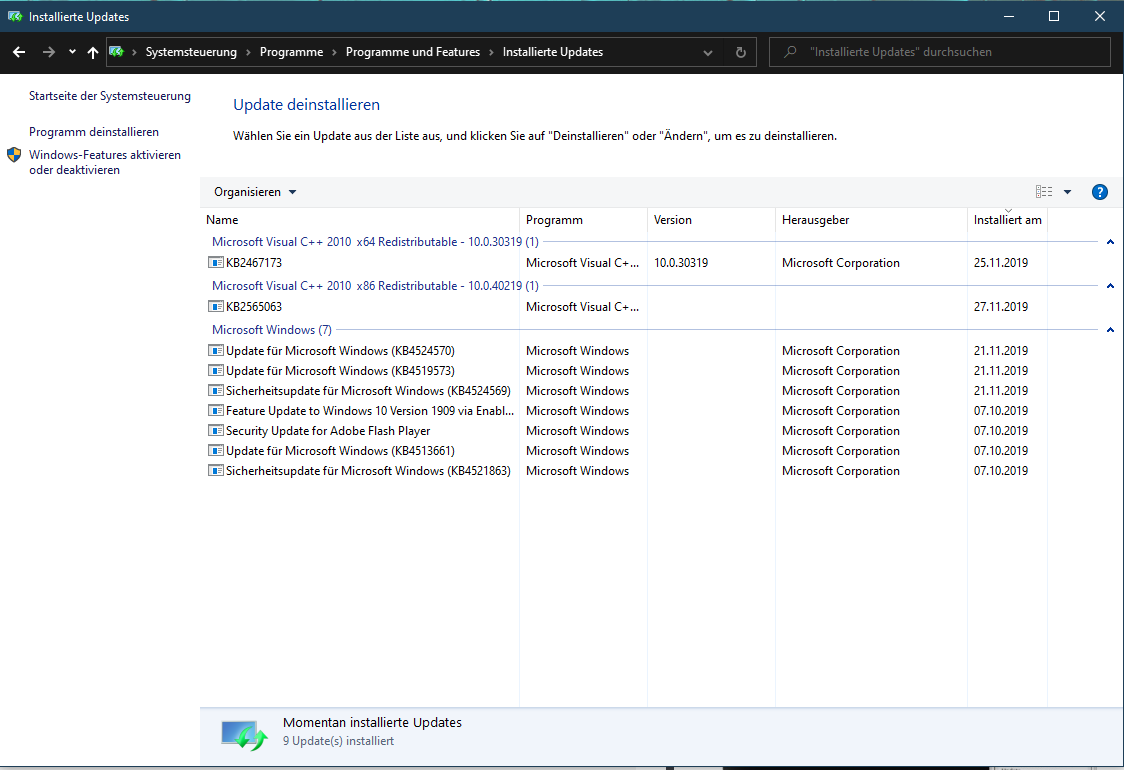Select the Microsoft Windows (7) group header

pos(272,330)
